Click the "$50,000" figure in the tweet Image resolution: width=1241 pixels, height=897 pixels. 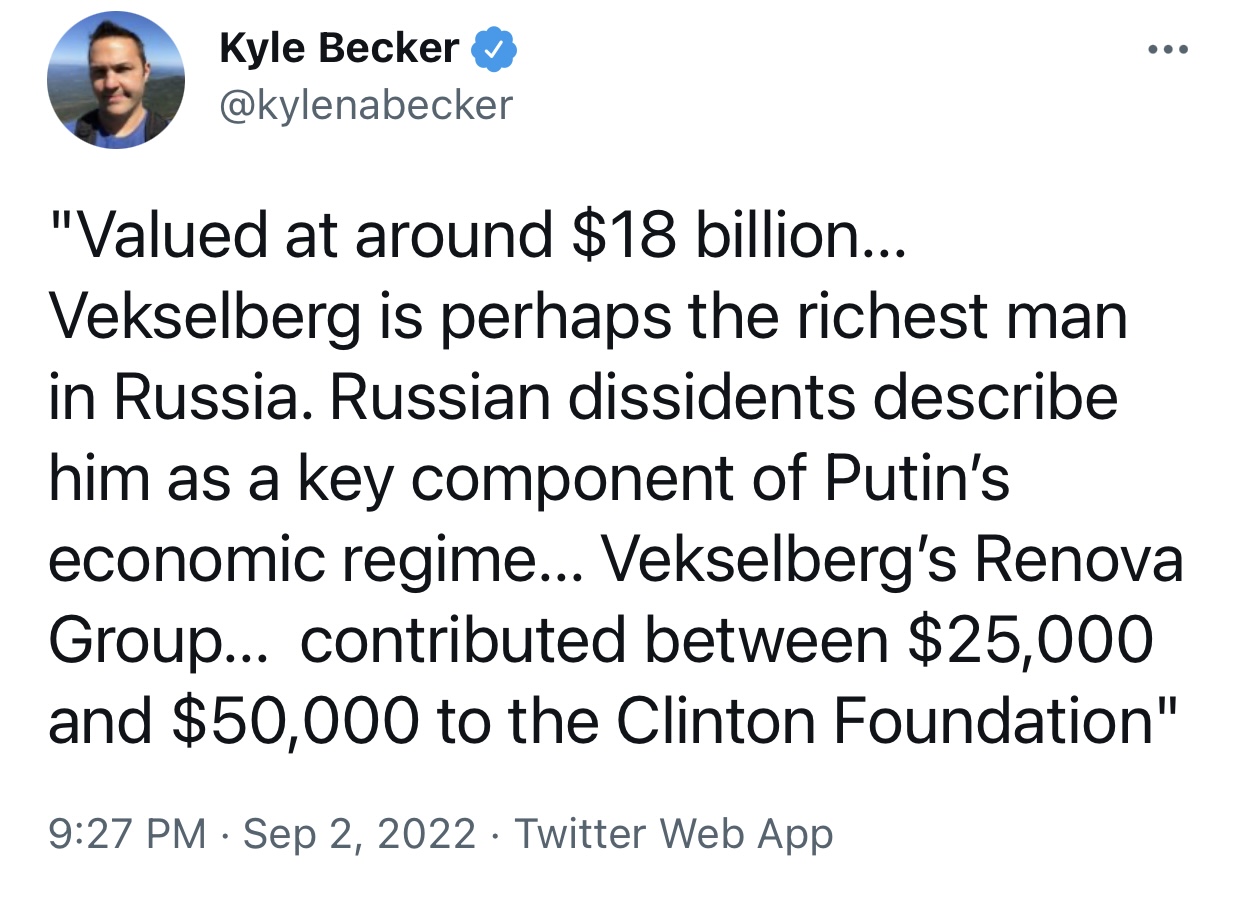click(x=294, y=722)
